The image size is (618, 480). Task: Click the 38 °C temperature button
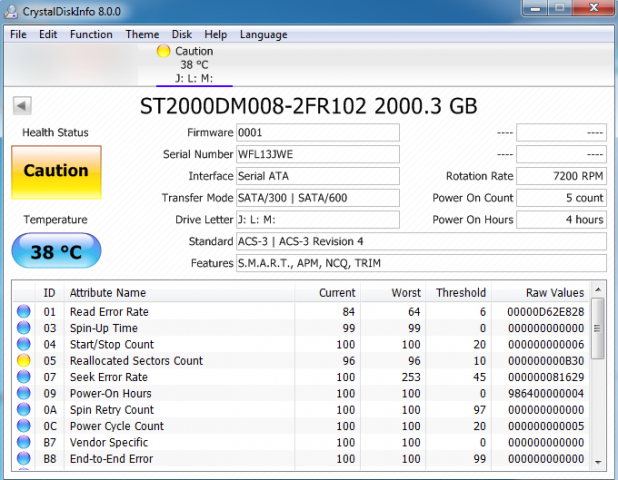point(56,252)
